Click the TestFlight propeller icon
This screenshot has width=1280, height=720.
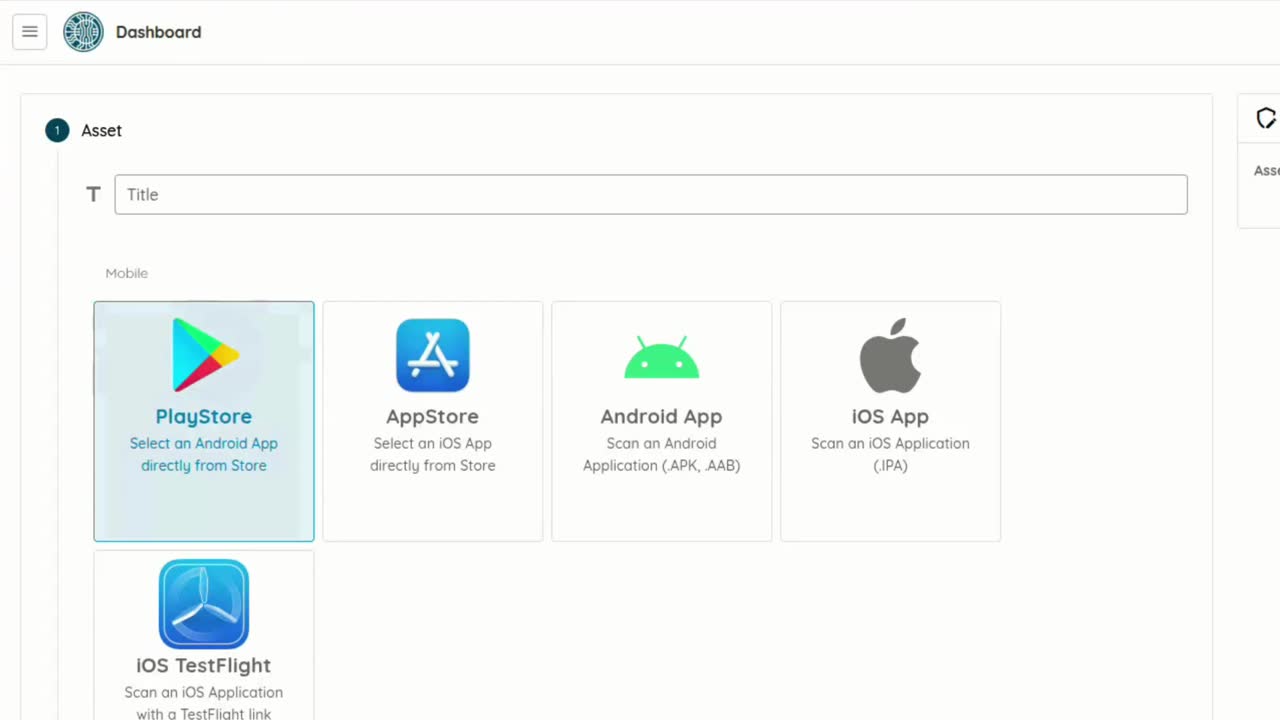click(204, 604)
